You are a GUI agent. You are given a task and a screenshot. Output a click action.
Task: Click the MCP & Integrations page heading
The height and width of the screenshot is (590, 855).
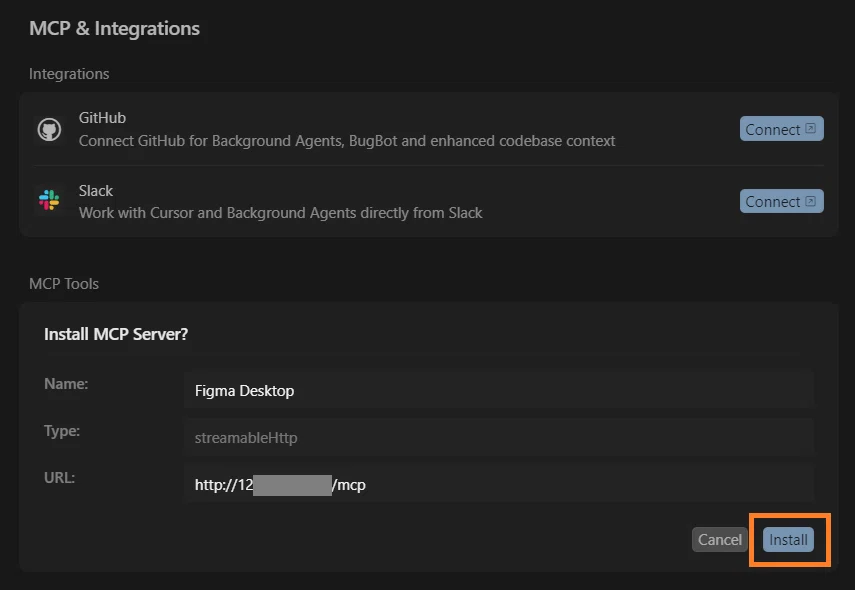[x=114, y=28]
